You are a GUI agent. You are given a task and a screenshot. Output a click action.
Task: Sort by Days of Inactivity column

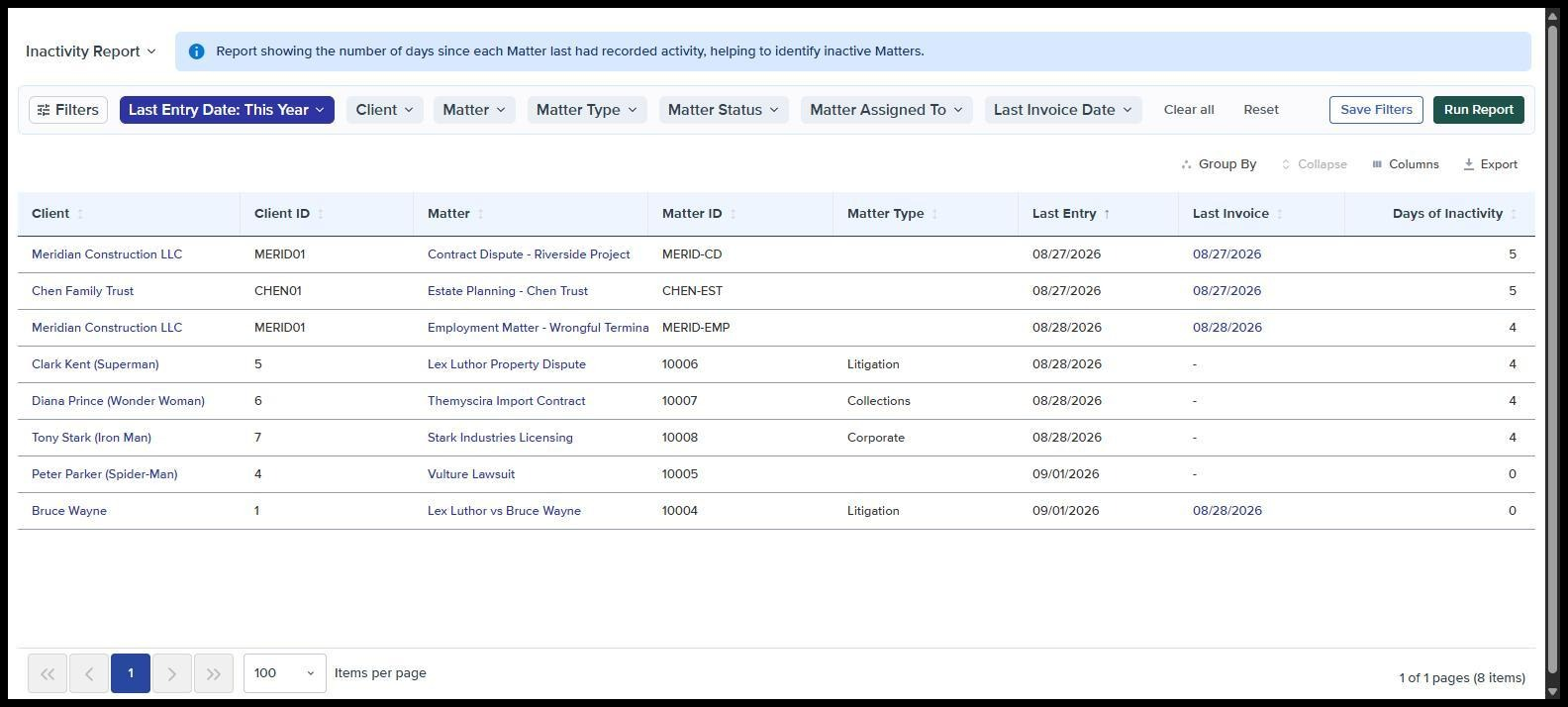click(1447, 214)
